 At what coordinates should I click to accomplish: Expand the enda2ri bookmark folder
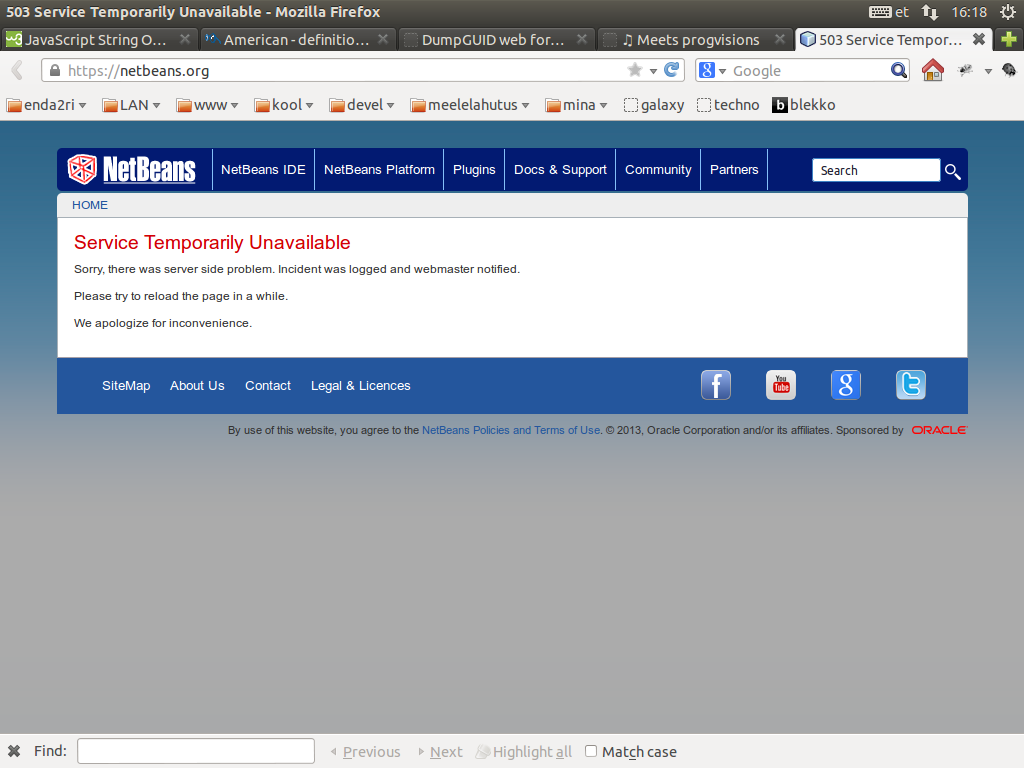46,104
